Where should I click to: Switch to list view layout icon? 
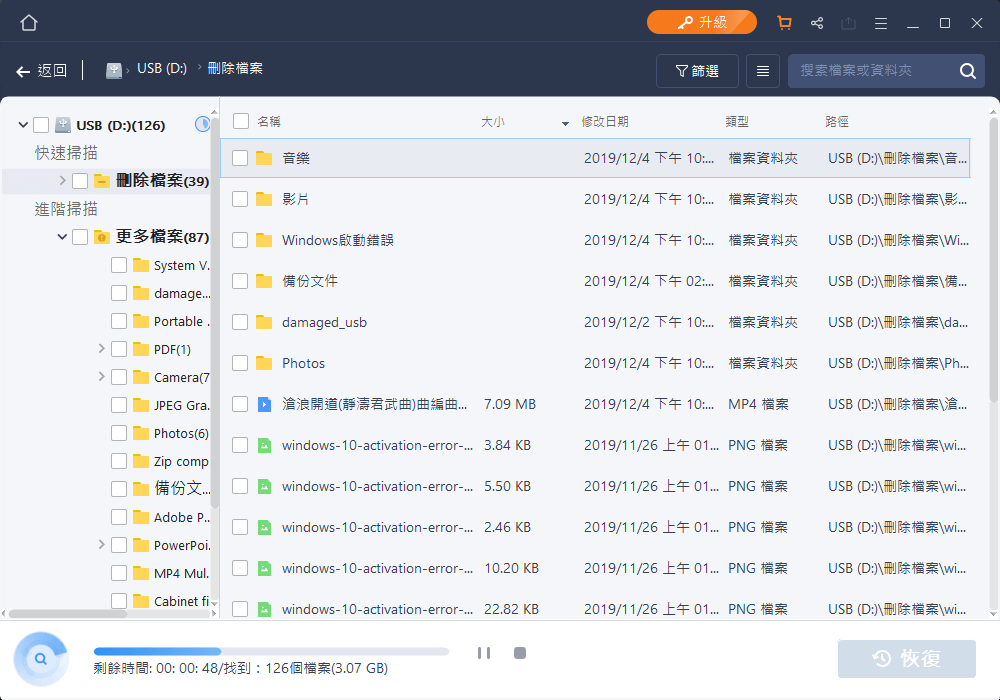(x=763, y=71)
